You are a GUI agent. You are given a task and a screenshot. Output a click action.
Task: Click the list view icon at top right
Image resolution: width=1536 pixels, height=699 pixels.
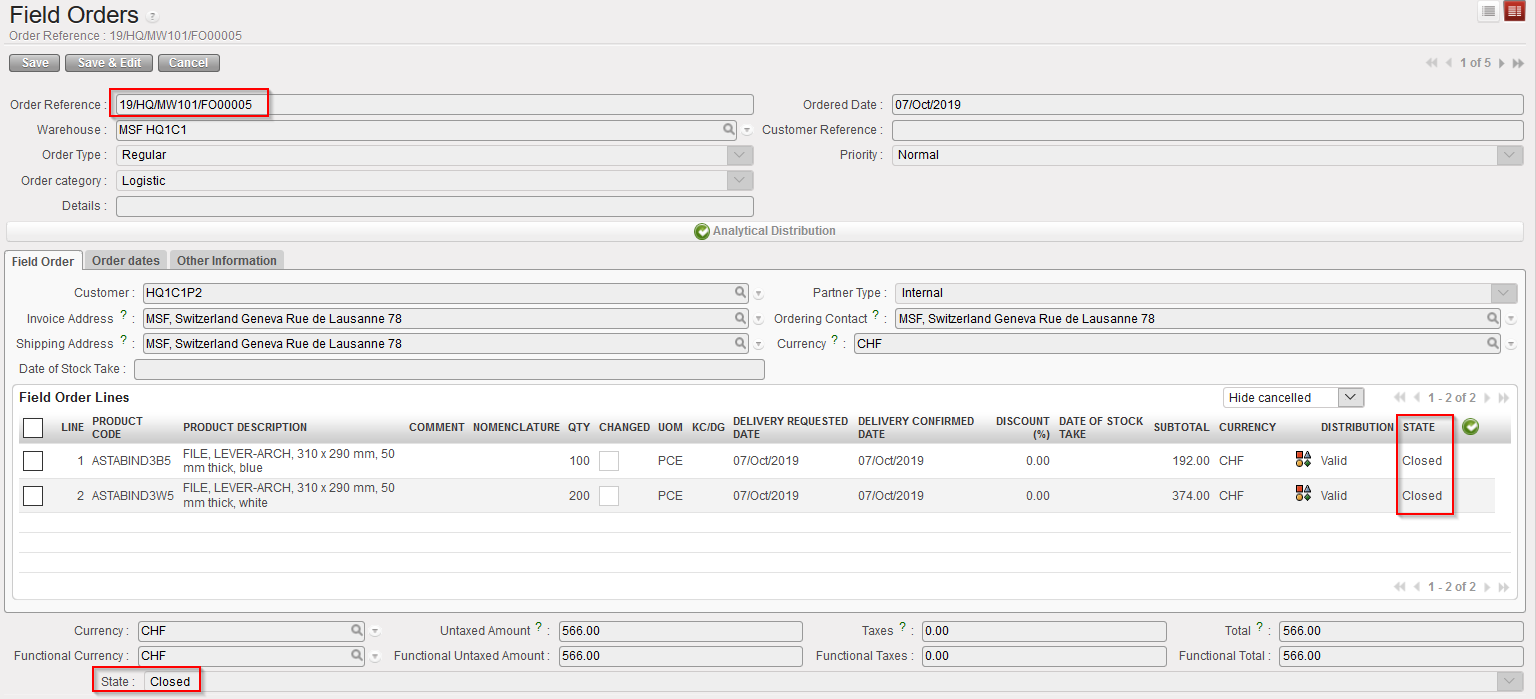pos(1489,11)
